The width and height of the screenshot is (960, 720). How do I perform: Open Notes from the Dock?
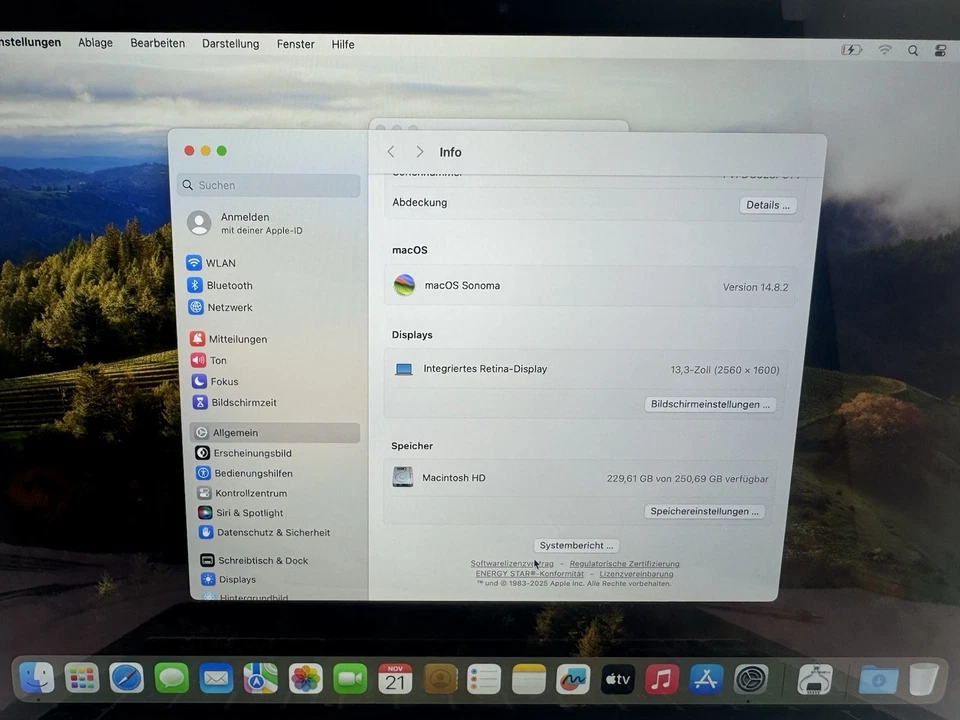[x=528, y=679]
